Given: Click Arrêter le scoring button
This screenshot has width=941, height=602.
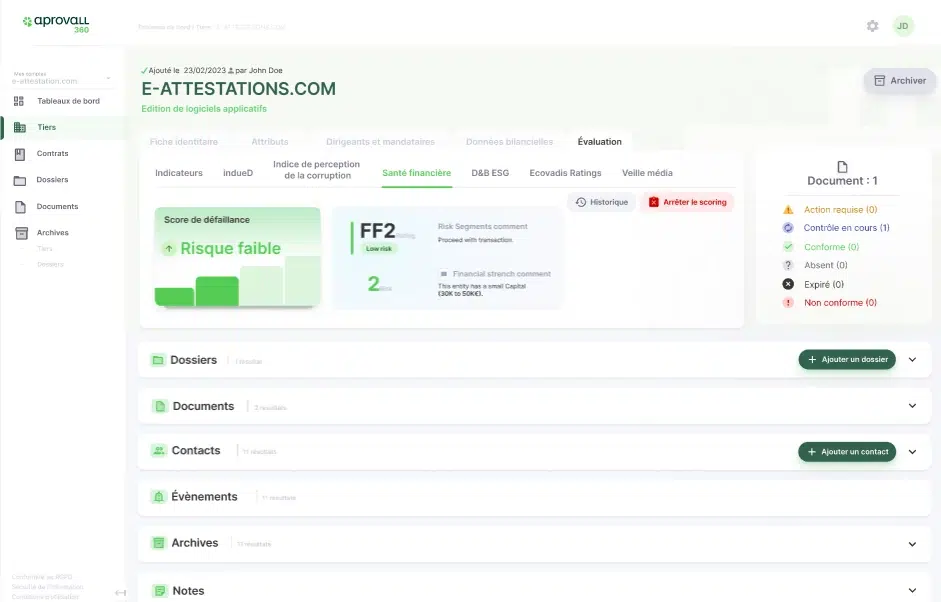Looking at the screenshot, I should tap(687, 202).
